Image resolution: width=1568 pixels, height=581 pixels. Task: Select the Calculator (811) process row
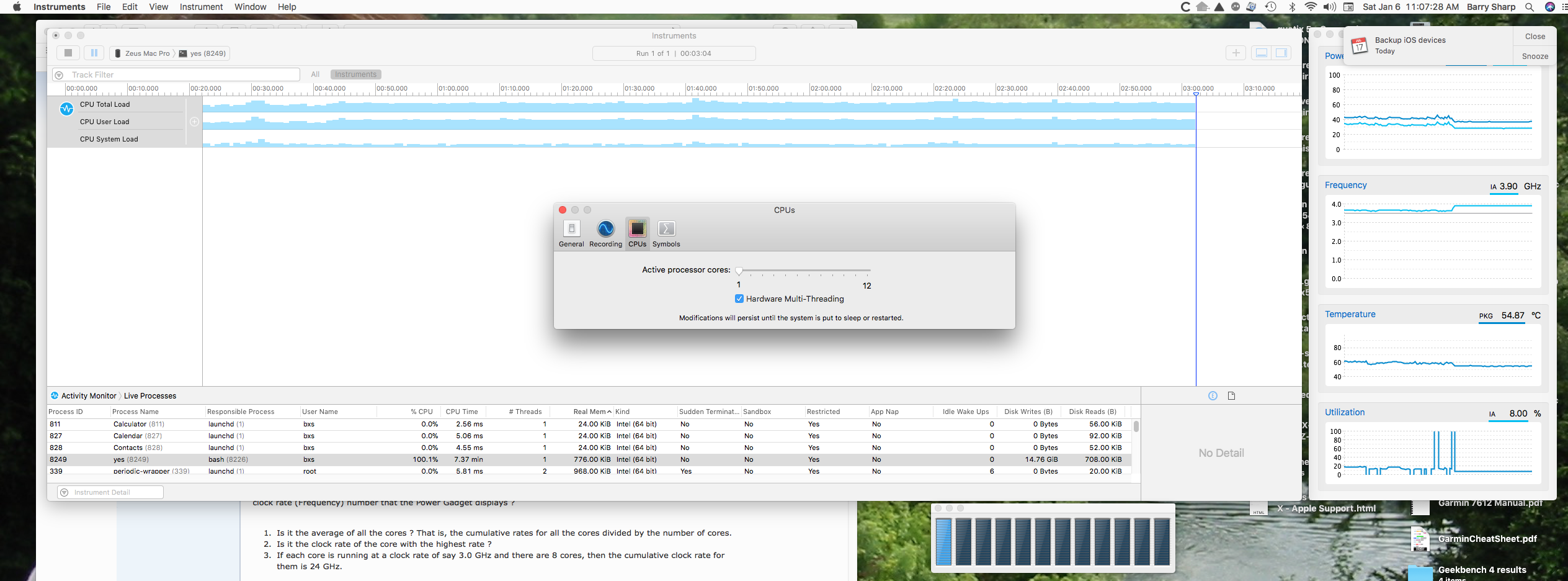[x=589, y=424]
